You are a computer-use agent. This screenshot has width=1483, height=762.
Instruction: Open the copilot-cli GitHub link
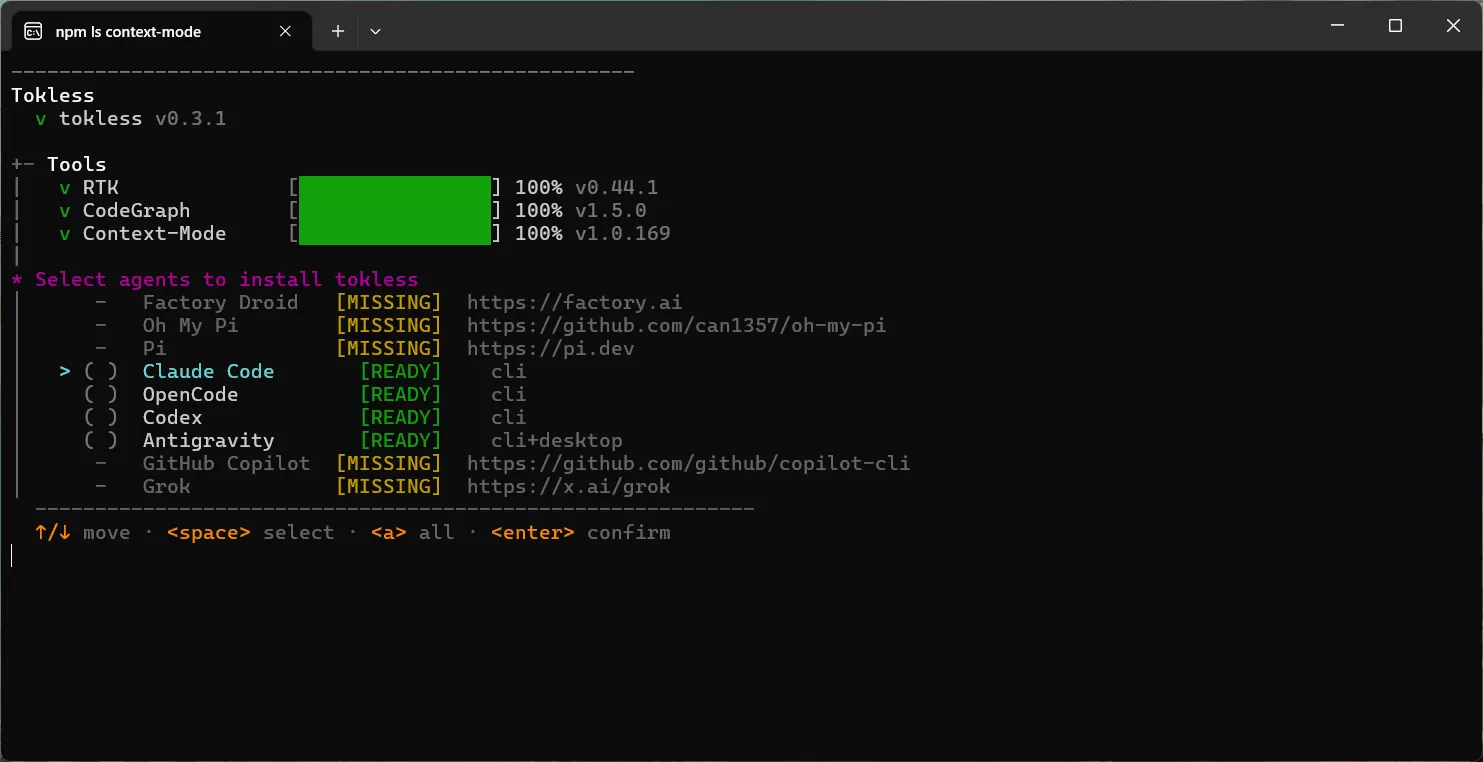point(689,463)
